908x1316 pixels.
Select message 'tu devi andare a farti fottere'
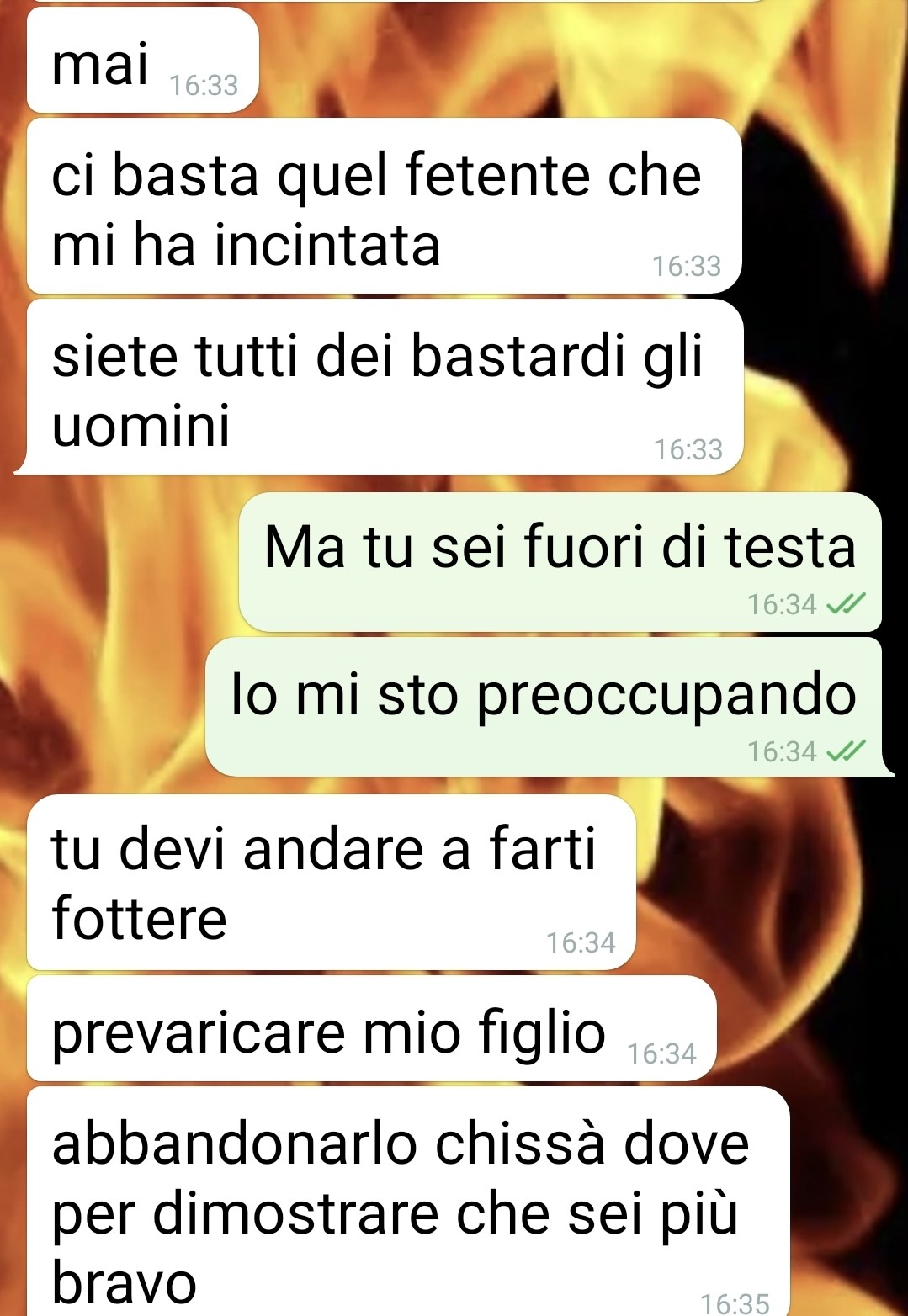331,882
